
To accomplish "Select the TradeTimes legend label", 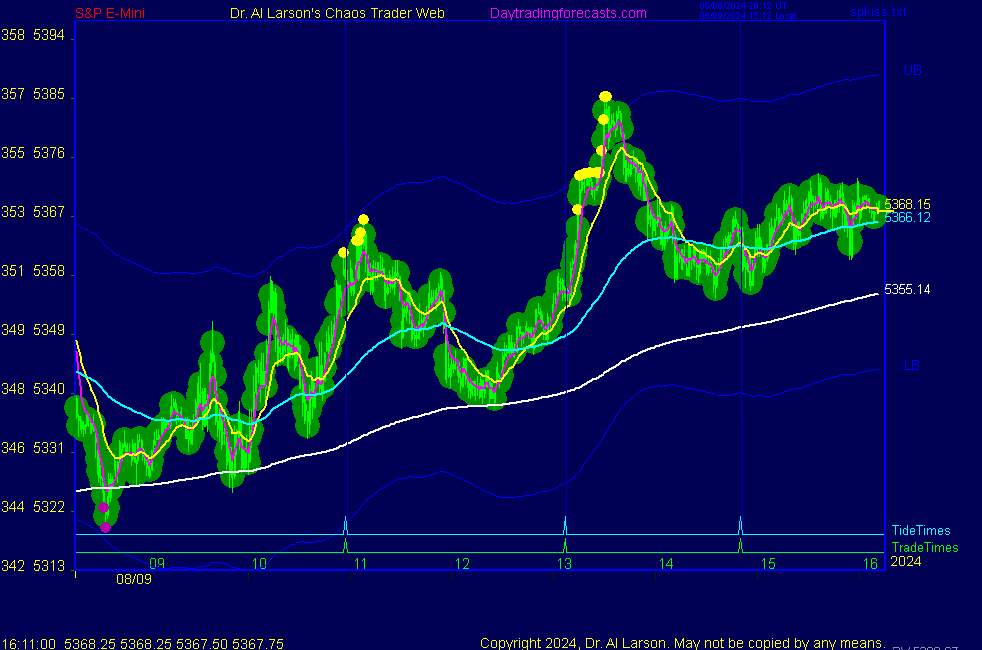I will click(x=925, y=547).
